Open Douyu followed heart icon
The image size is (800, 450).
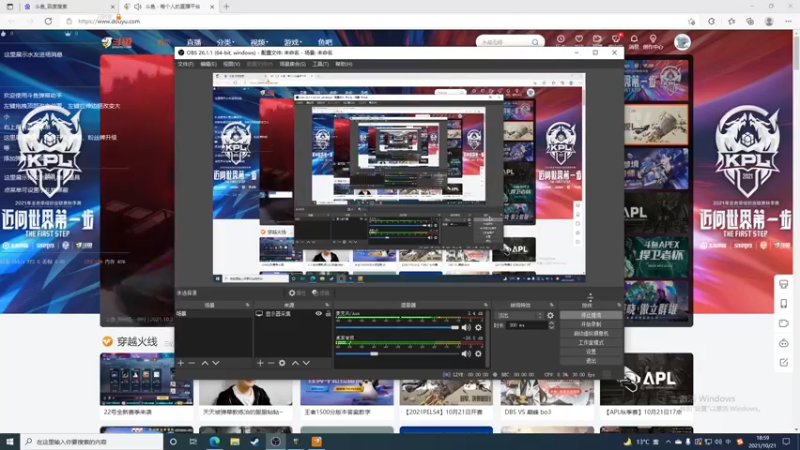point(579,39)
